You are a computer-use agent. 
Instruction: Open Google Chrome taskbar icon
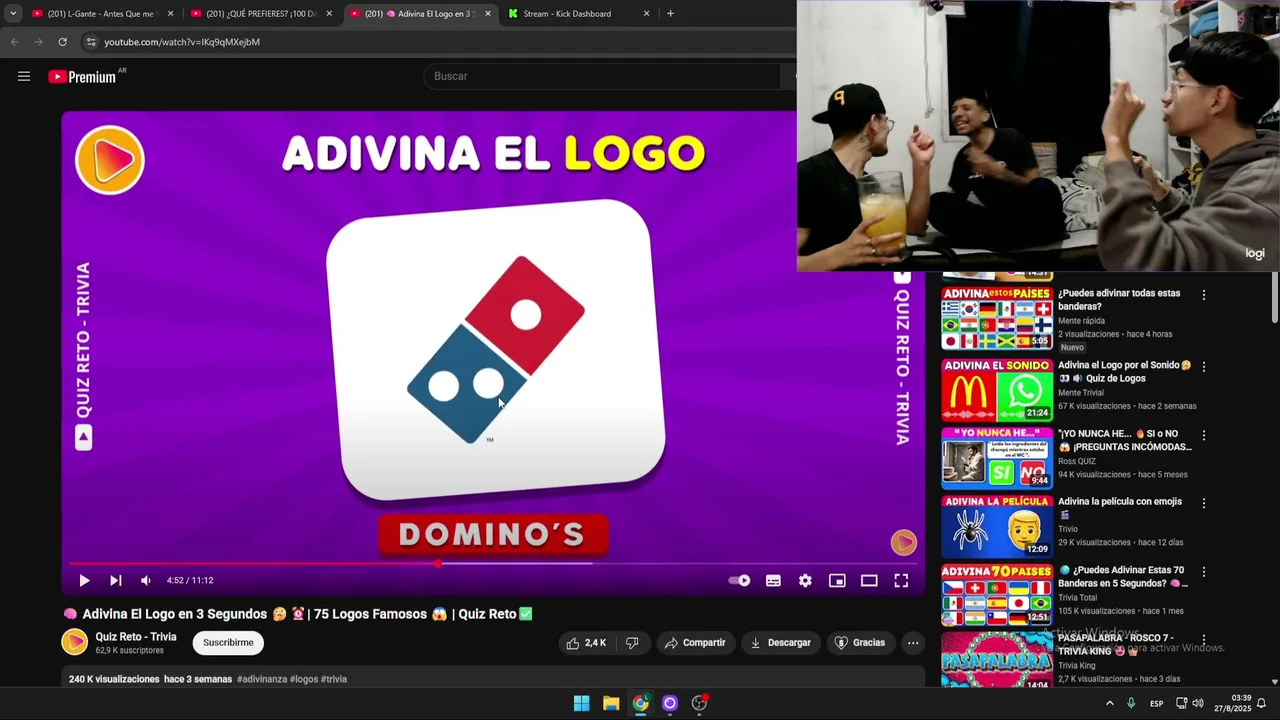point(640,703)
